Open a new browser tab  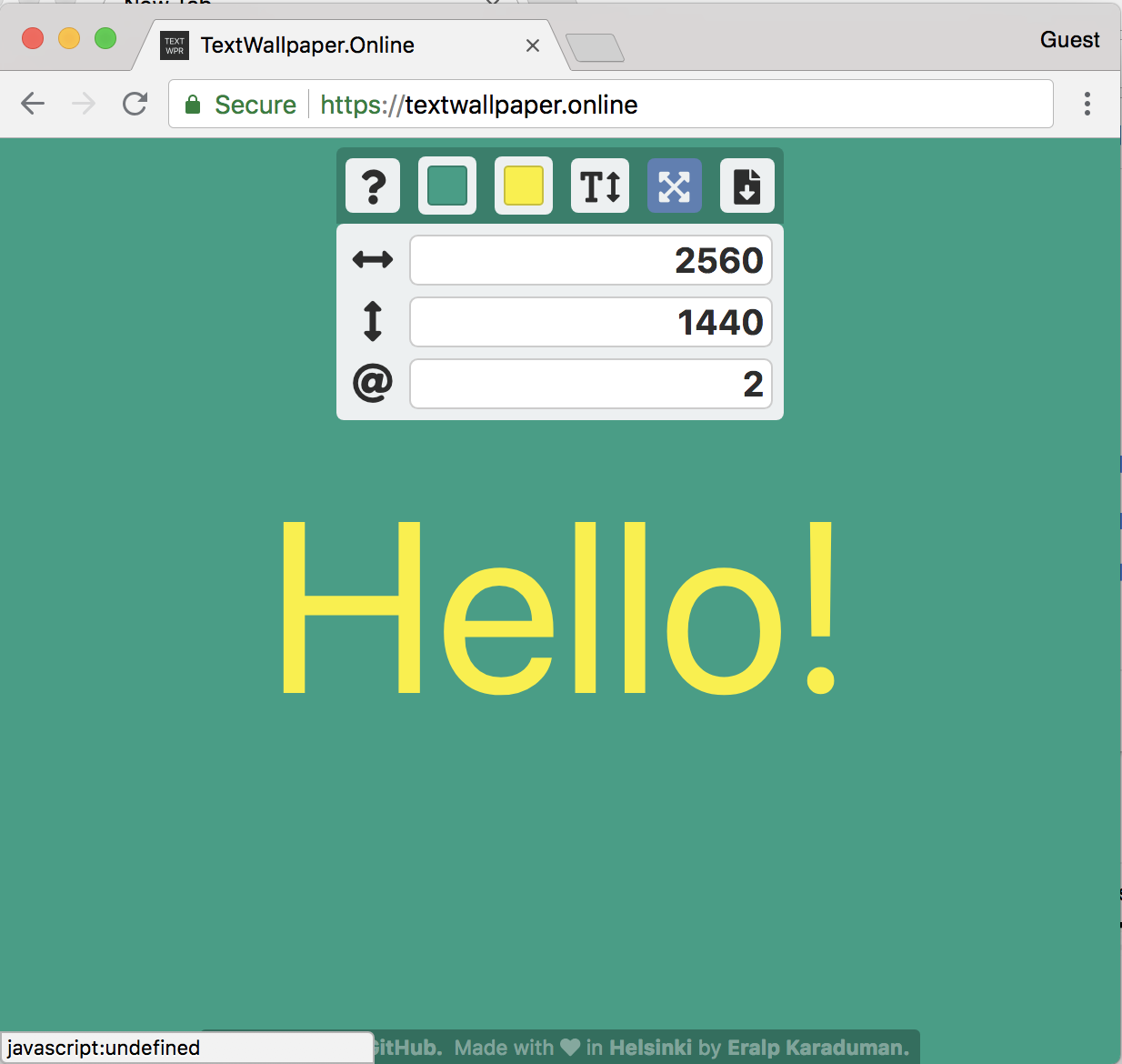click(595, 47)
